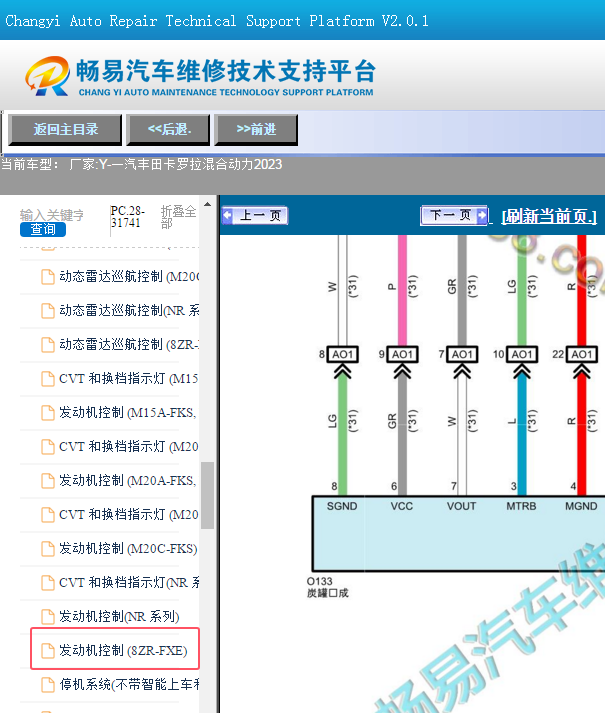Click VCC terminal label
Screen dimensions: 605x713
pyautogui.click(x=402, y=506)
